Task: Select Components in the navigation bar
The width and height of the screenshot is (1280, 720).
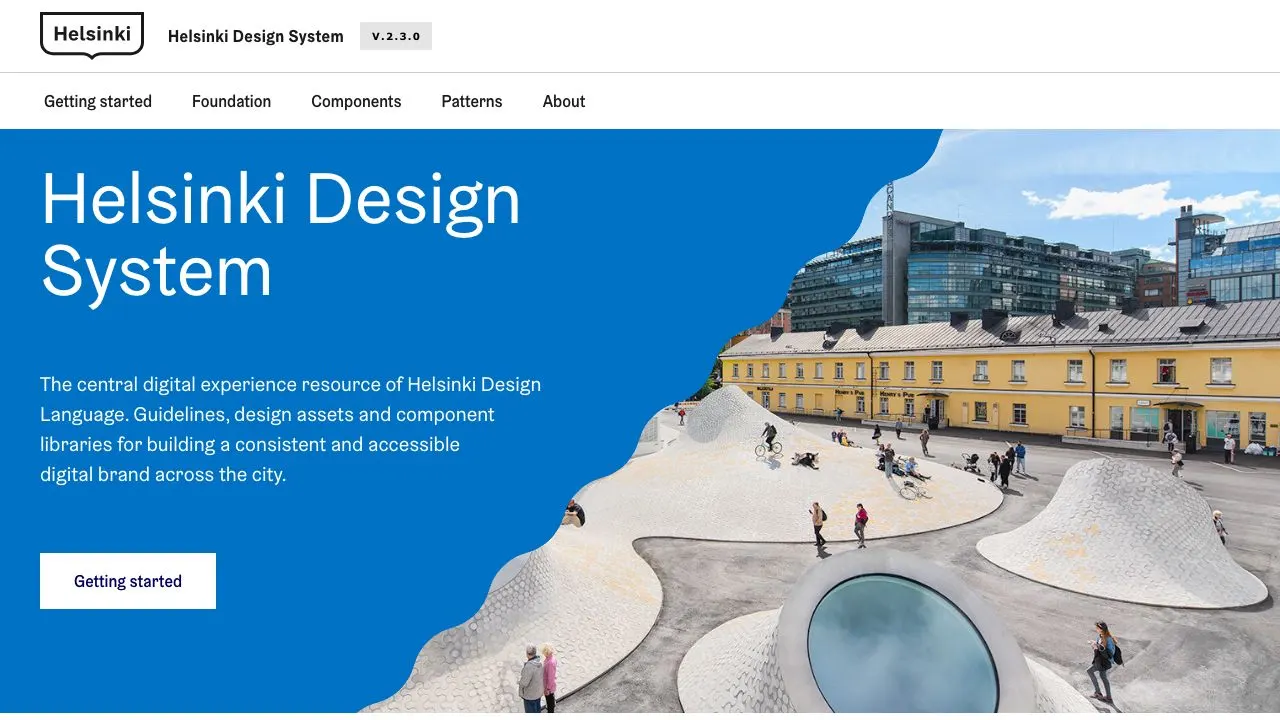Action: coord(356,101)
